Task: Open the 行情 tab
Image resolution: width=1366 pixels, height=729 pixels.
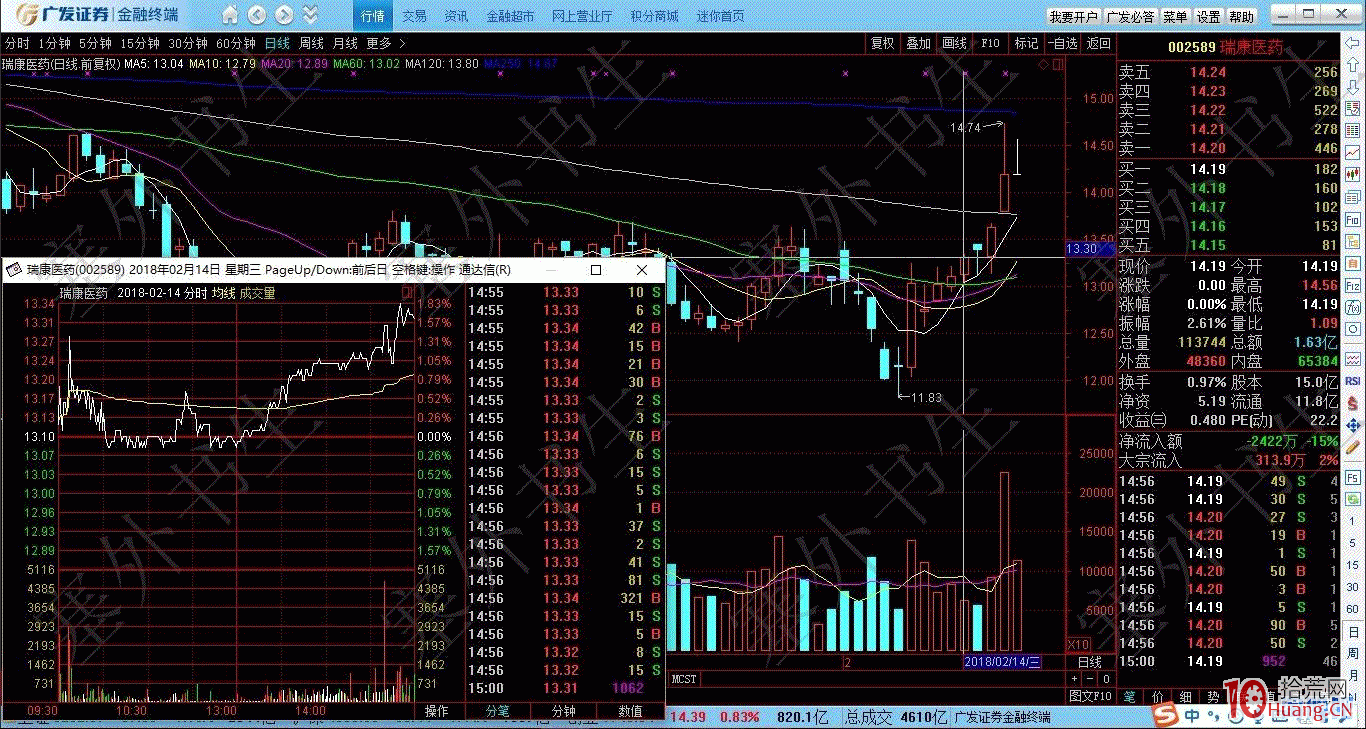Action: click(372, 17)
